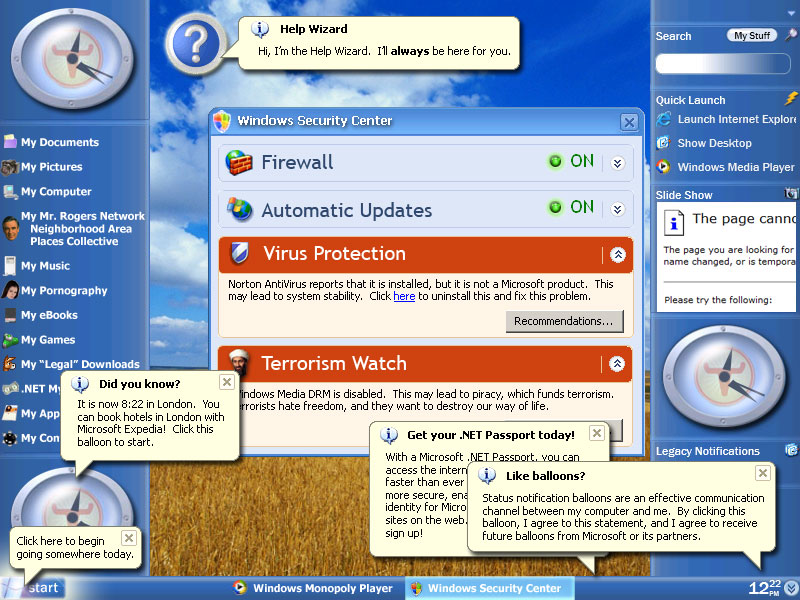
Task: Click the Legacy Notifications icon
Action: tap(791, 450)
